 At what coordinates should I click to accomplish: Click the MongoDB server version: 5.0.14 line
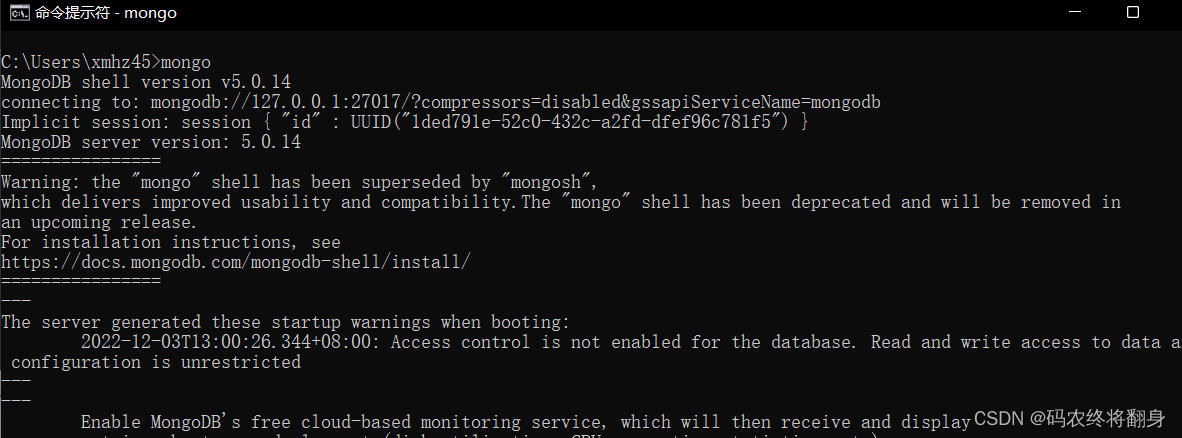pos(151,142)
